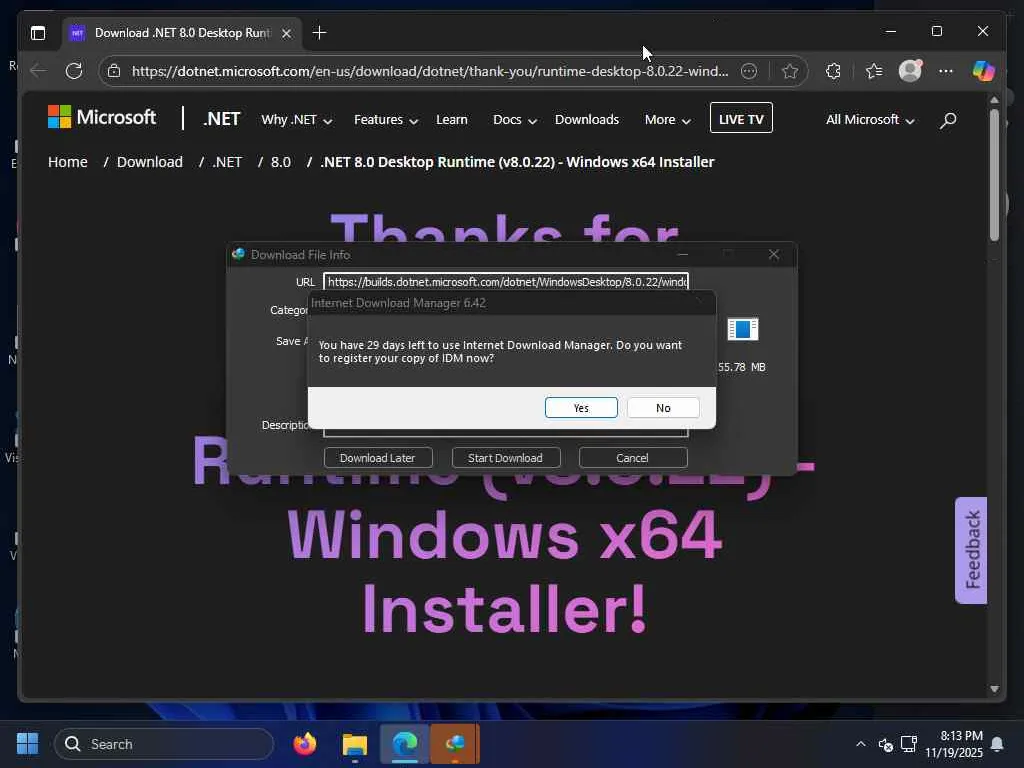Screen dimensions: 1024x768
Task: Click the volume muted tray icon
Action: [886, 744]
